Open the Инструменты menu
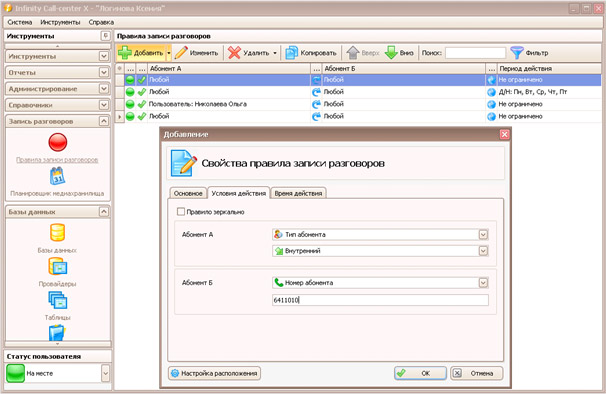 point(60,22)
